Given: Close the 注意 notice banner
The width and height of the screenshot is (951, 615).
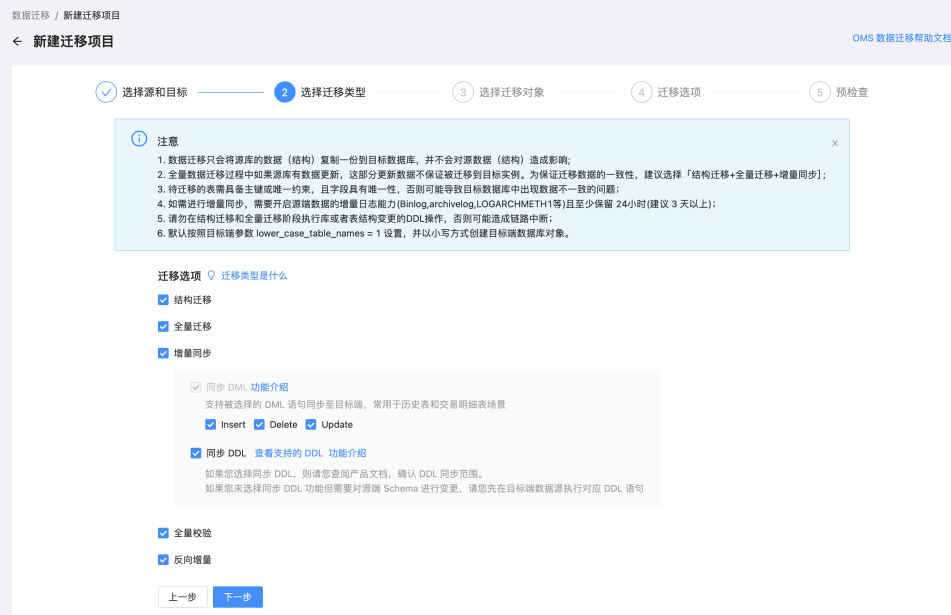Looking at the screenshot, I should 835,143.
